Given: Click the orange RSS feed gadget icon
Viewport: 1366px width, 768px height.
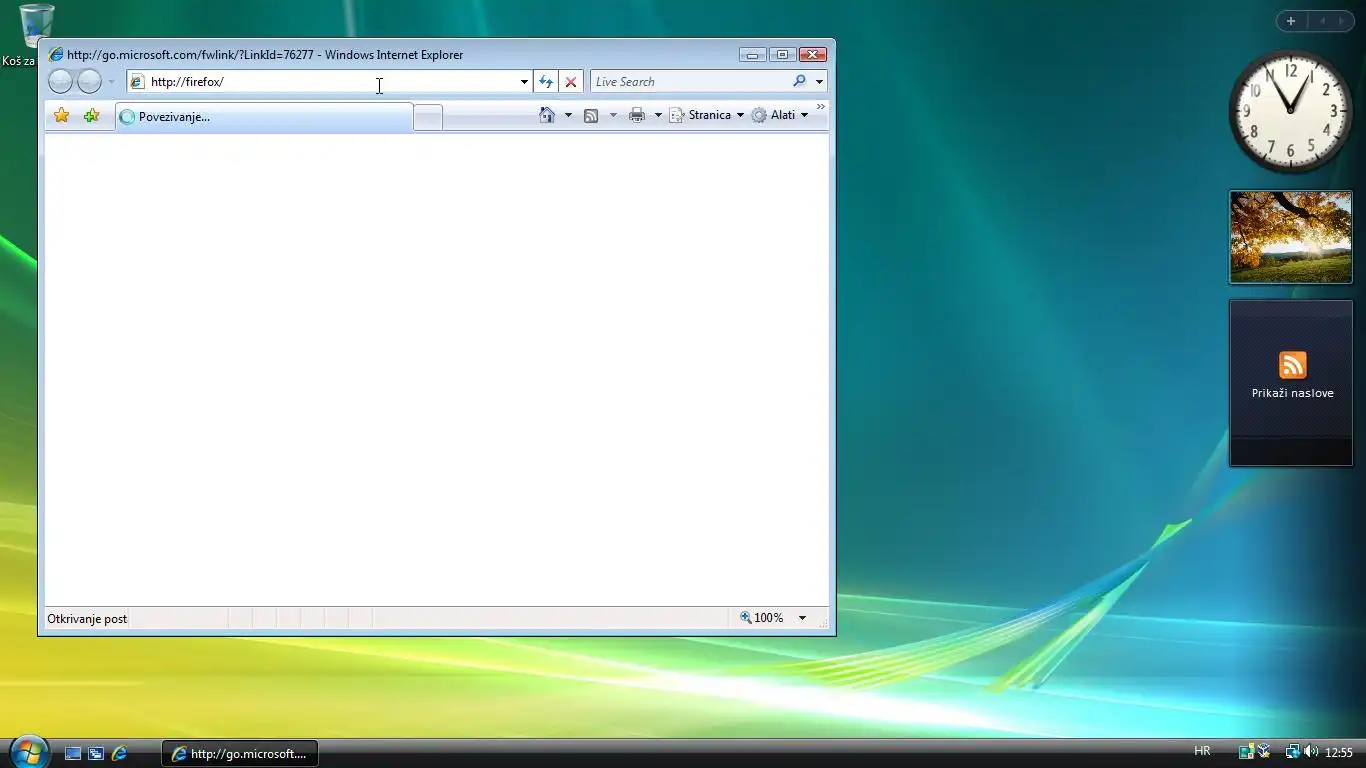Looking at the screenshot, I should click(1293, 365).
